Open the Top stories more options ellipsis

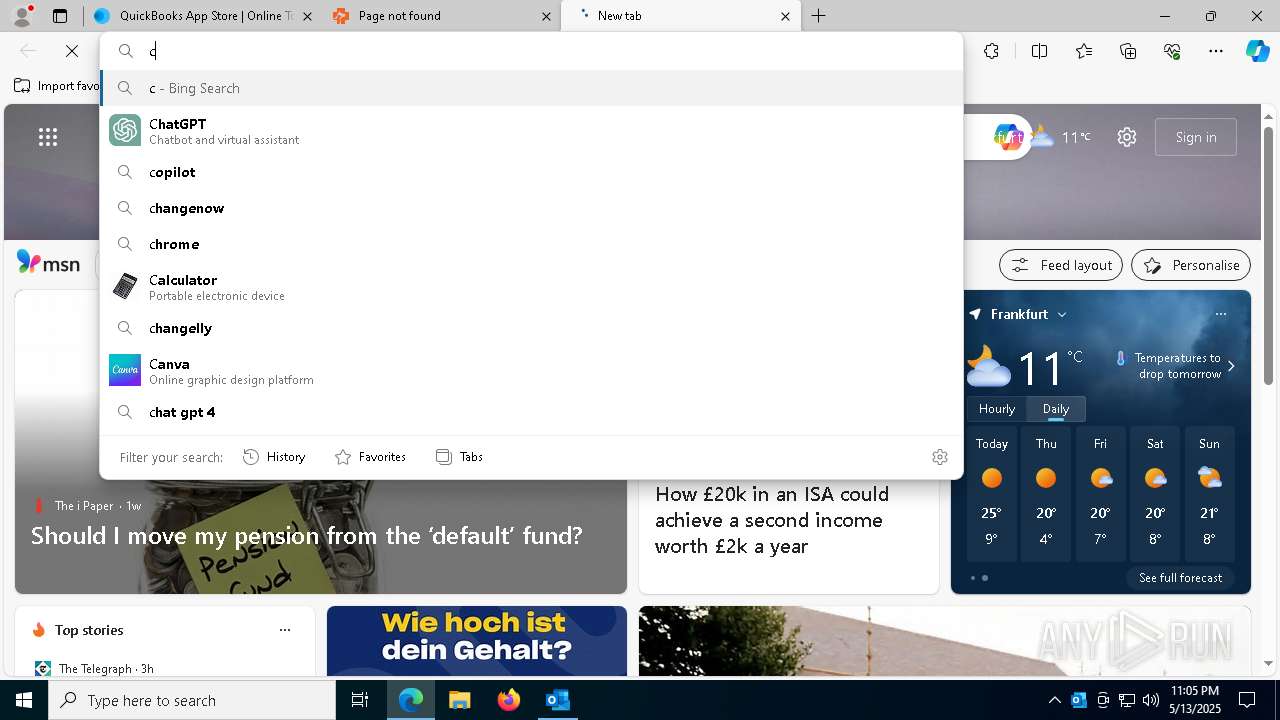(x=285, y=630)
